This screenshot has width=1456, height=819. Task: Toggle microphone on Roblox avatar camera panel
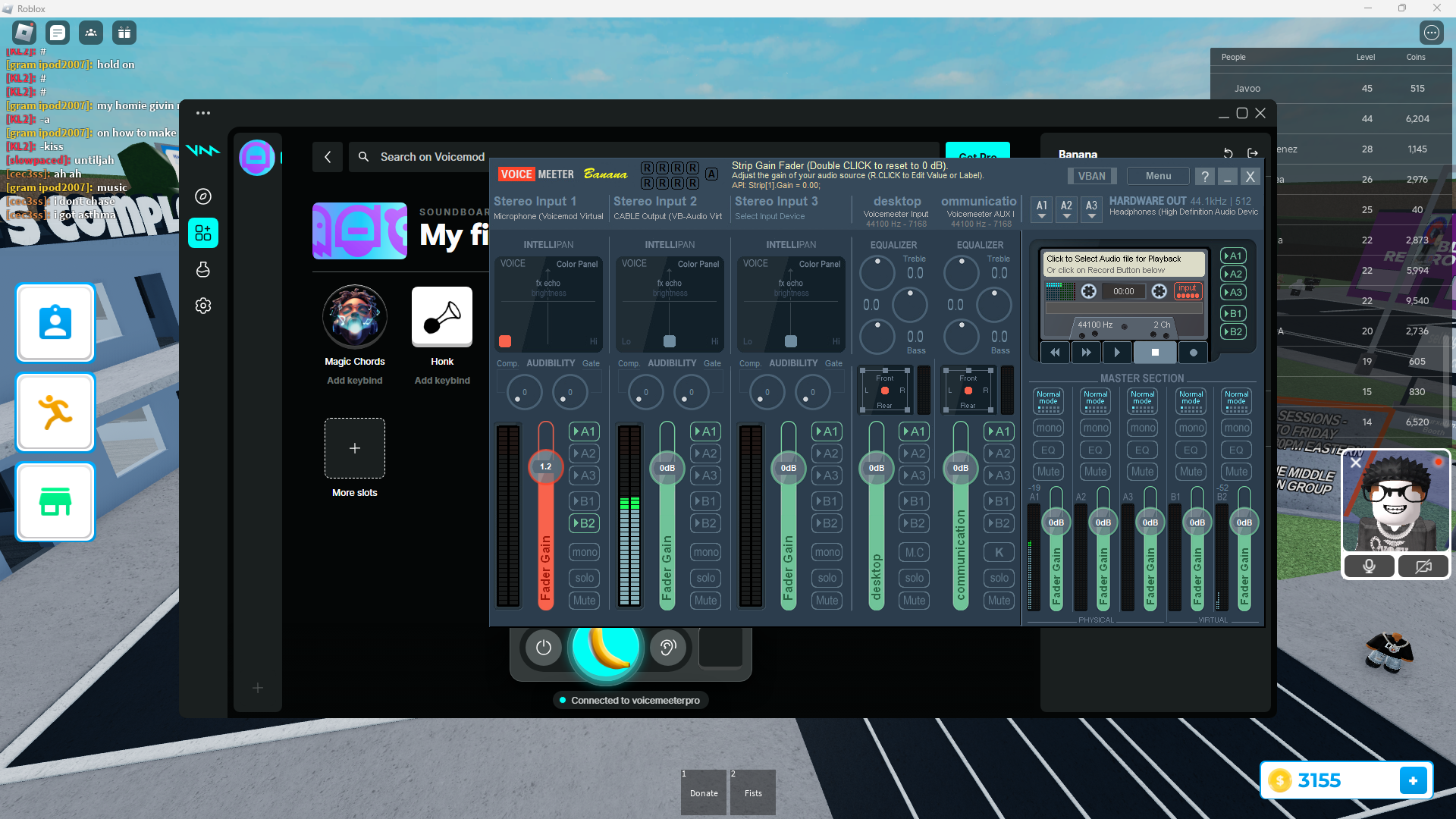(1370, 566)
